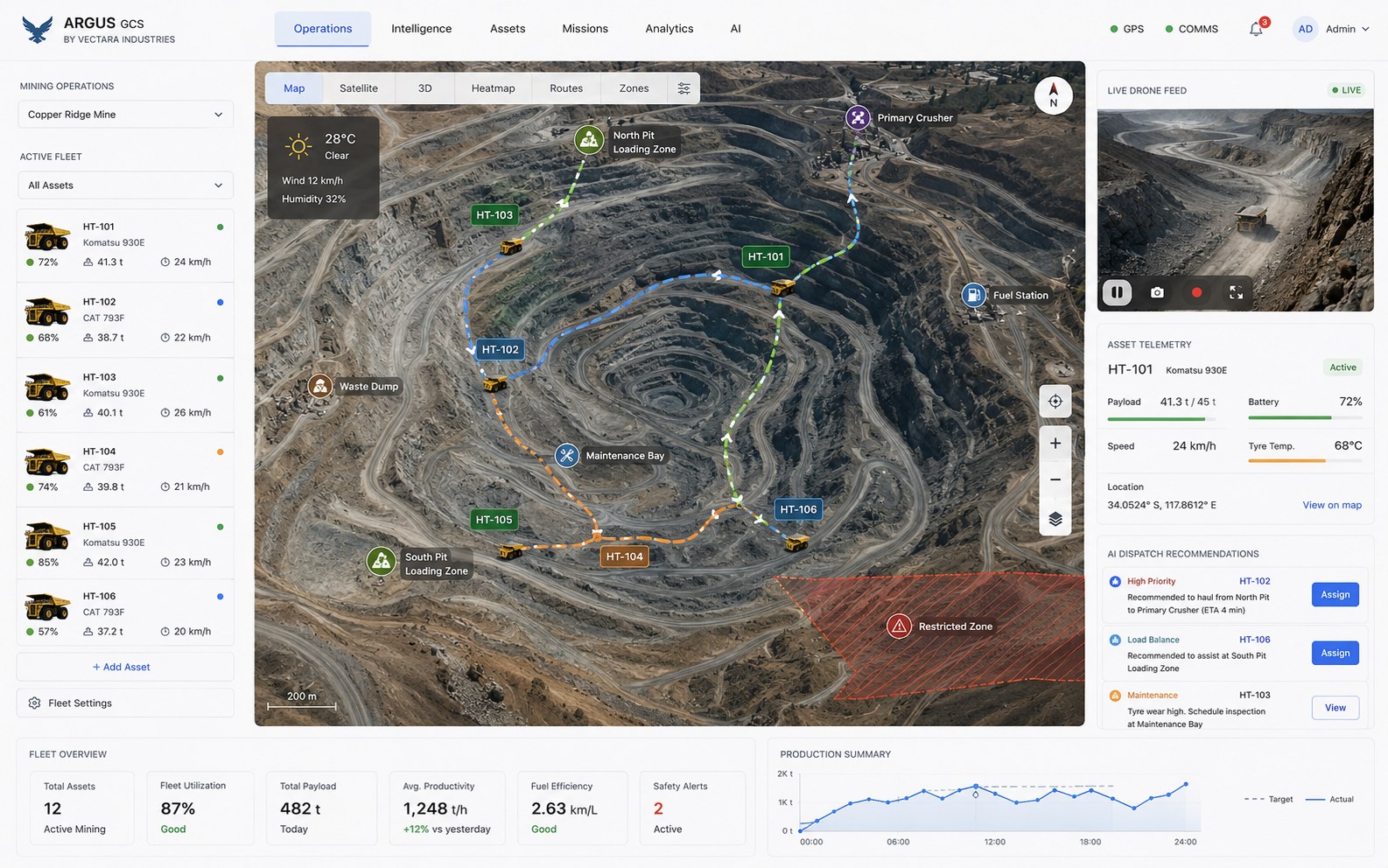This screenshot has width=1388, height=868.
Task: Assign the HT-102 dispatch recommendation
Action: [1335, 595]
